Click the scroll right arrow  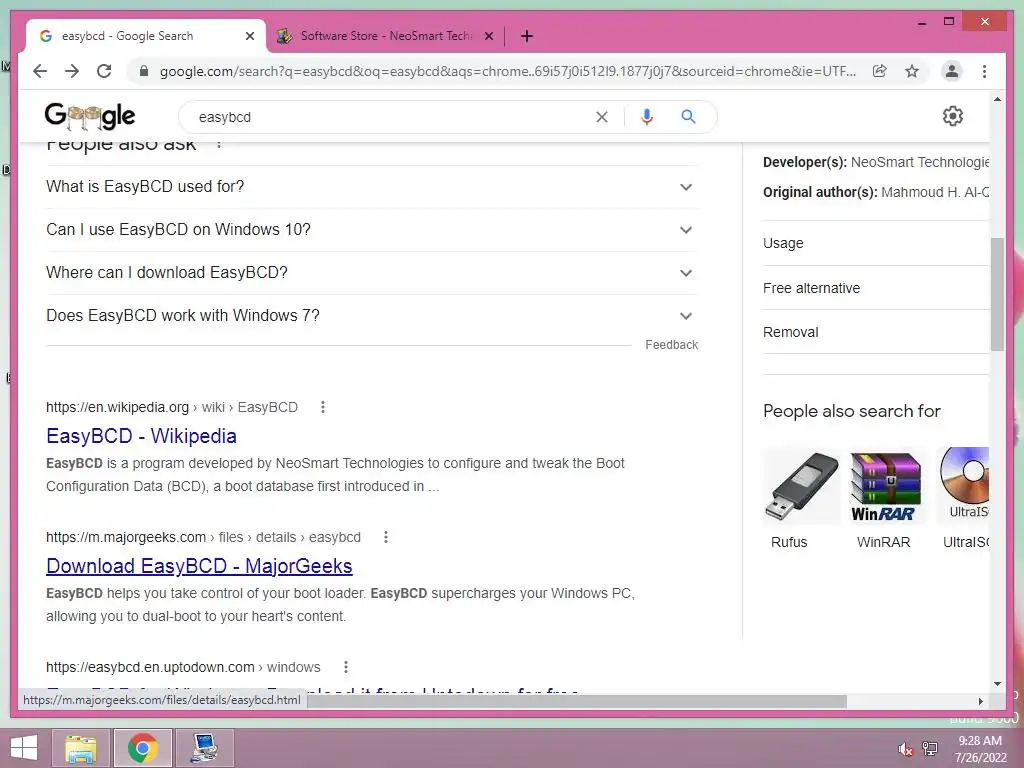(x=980, y=701)
